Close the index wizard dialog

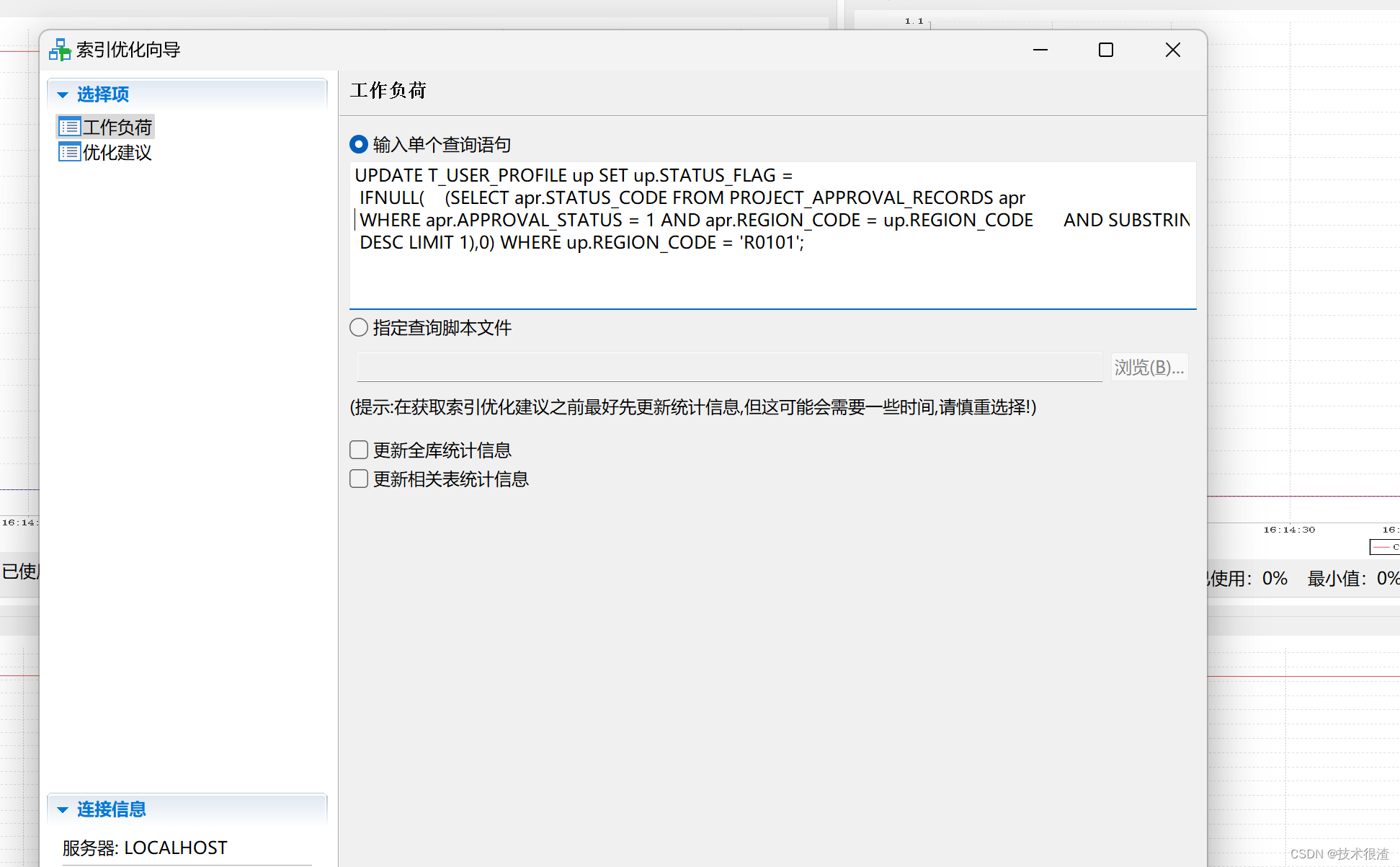(1173, 50)
